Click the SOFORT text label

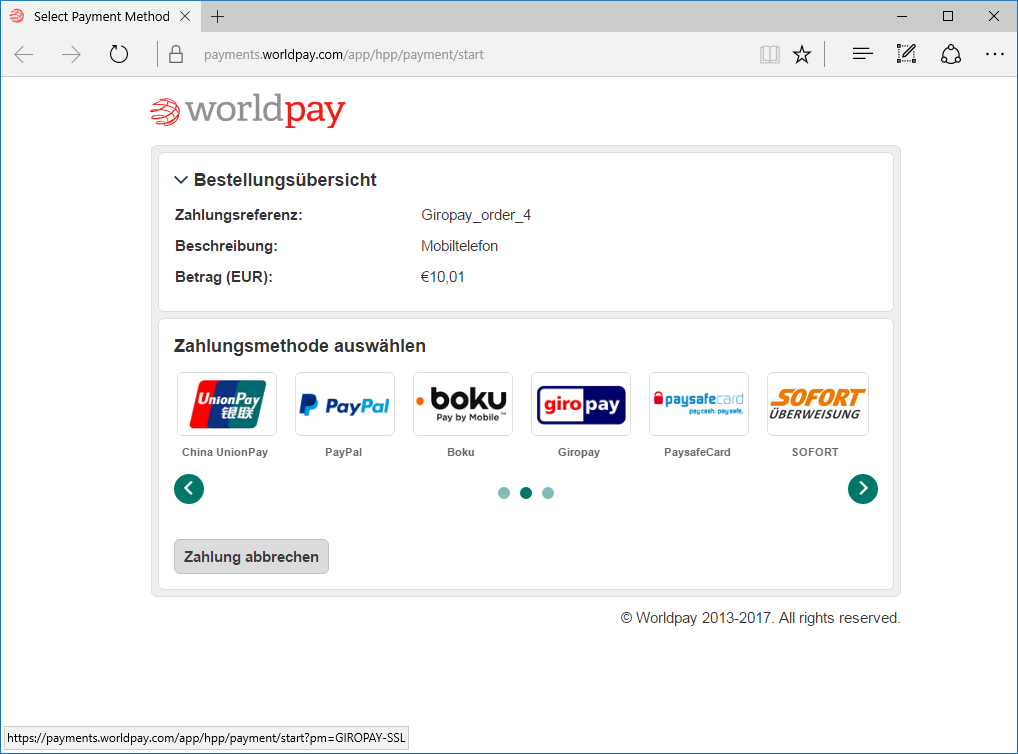pos(815,452)
